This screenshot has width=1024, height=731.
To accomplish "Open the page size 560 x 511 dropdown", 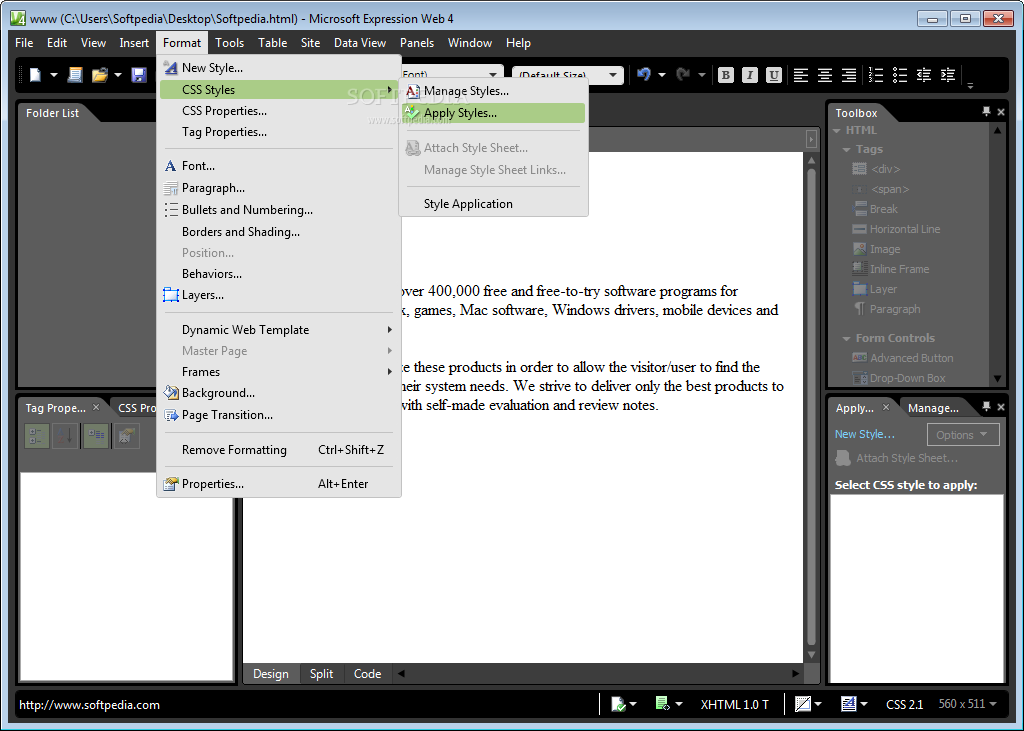I will [x=968, y=704].
